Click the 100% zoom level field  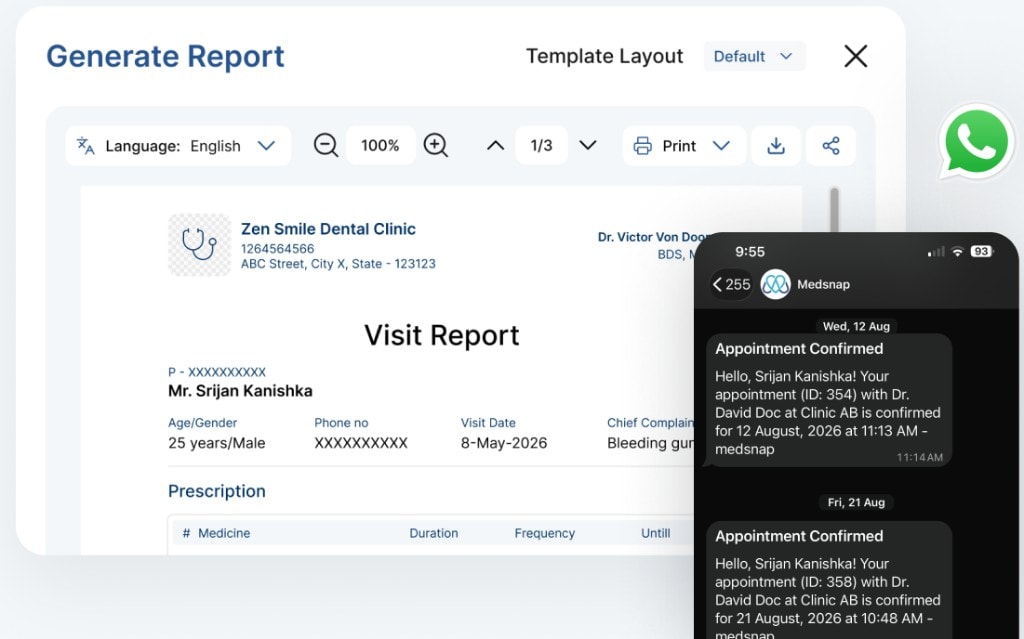coord(380,145)
